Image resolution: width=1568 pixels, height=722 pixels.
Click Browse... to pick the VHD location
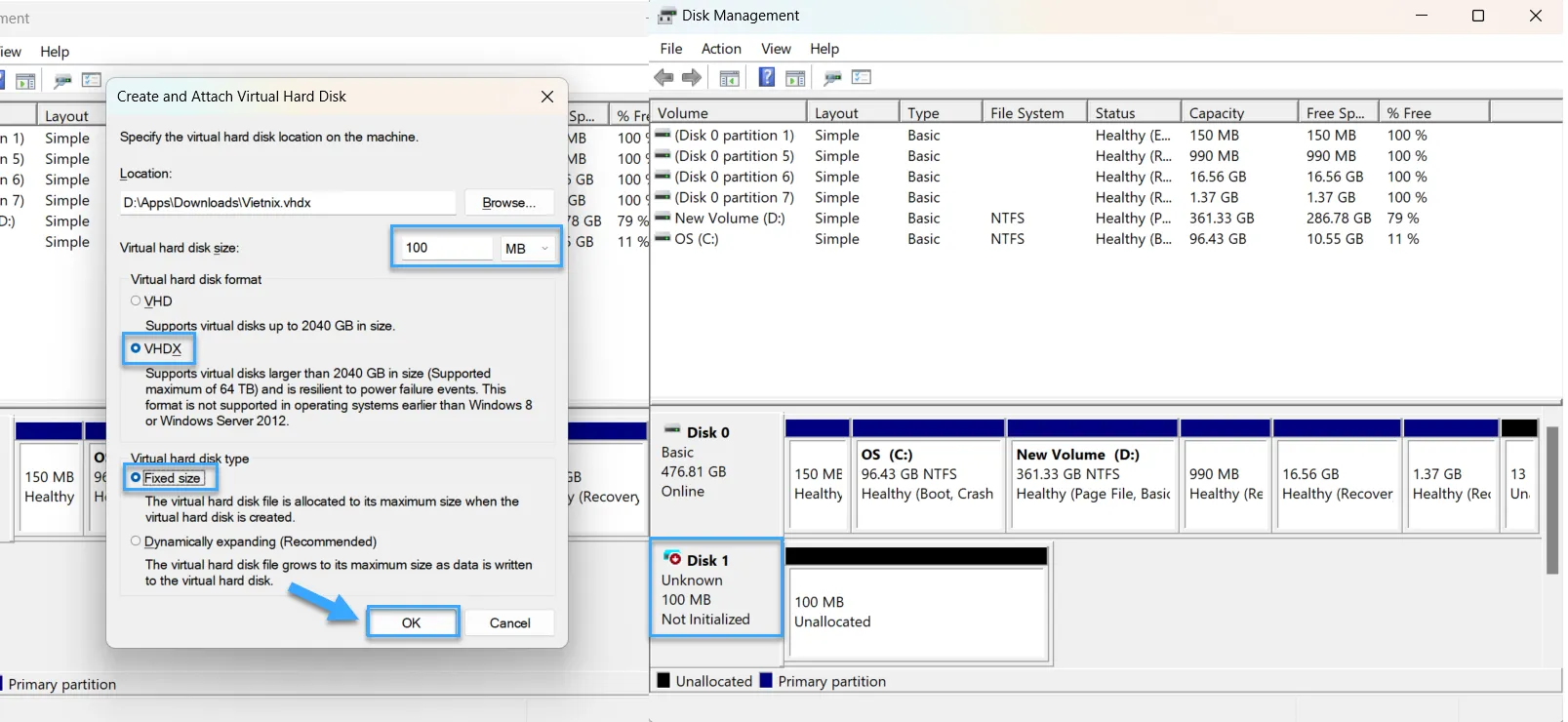click(x=509, y=202)
